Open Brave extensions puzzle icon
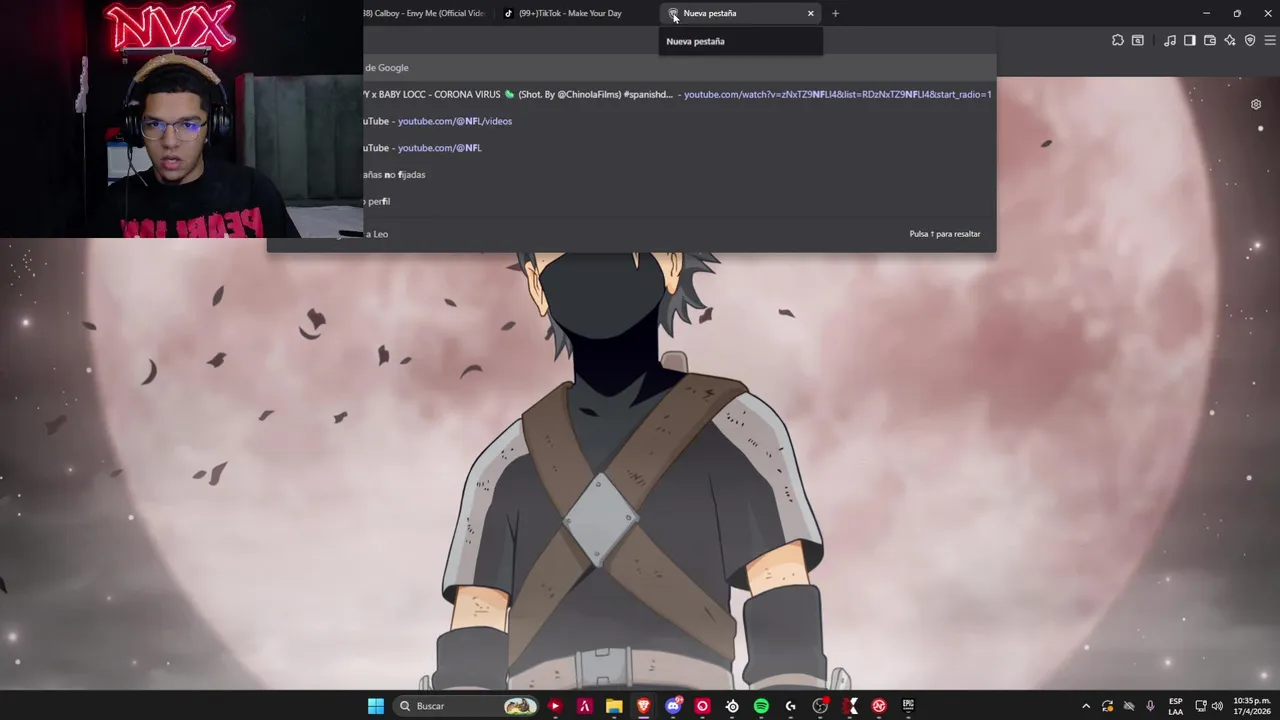The height and width of the screenshot is (720, 1280). click(x=1118, y=40)
